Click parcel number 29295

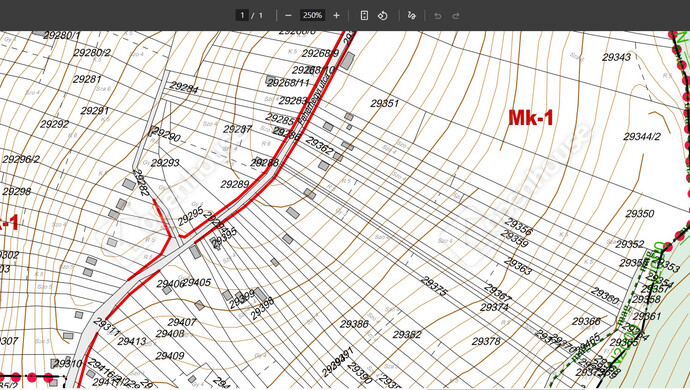[191, 216]
